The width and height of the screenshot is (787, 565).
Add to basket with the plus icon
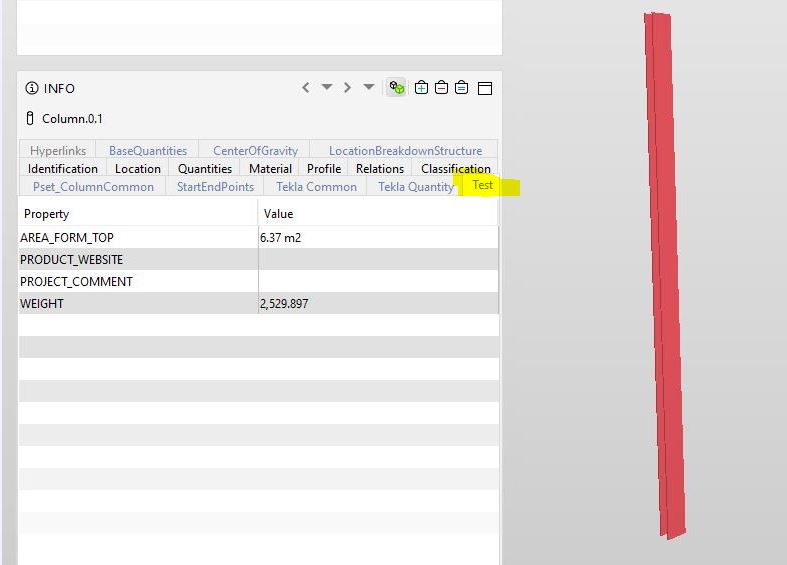421,88
